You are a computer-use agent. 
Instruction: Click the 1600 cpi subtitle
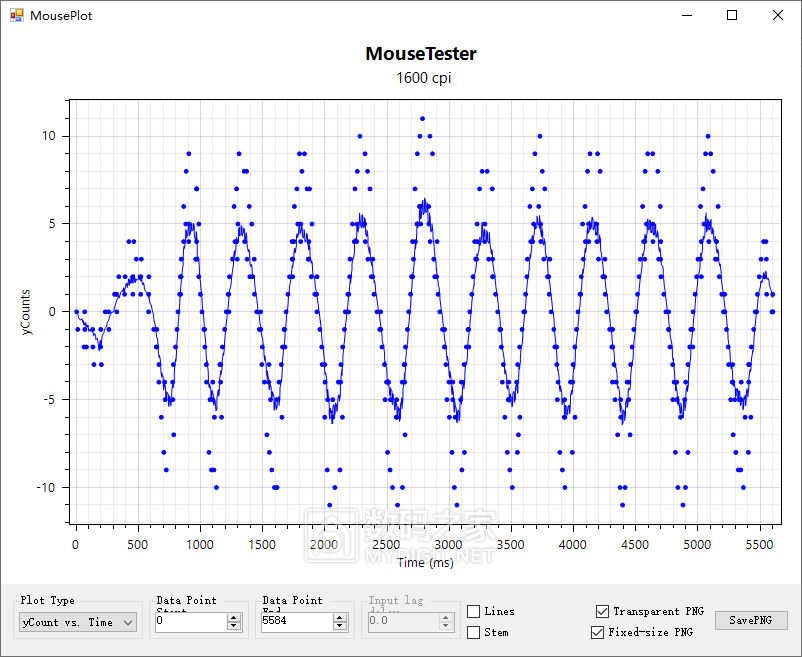(424, 78)
